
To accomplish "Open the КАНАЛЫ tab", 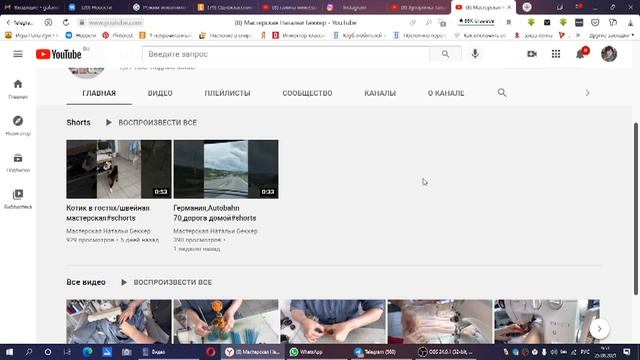I will [380, 93].
